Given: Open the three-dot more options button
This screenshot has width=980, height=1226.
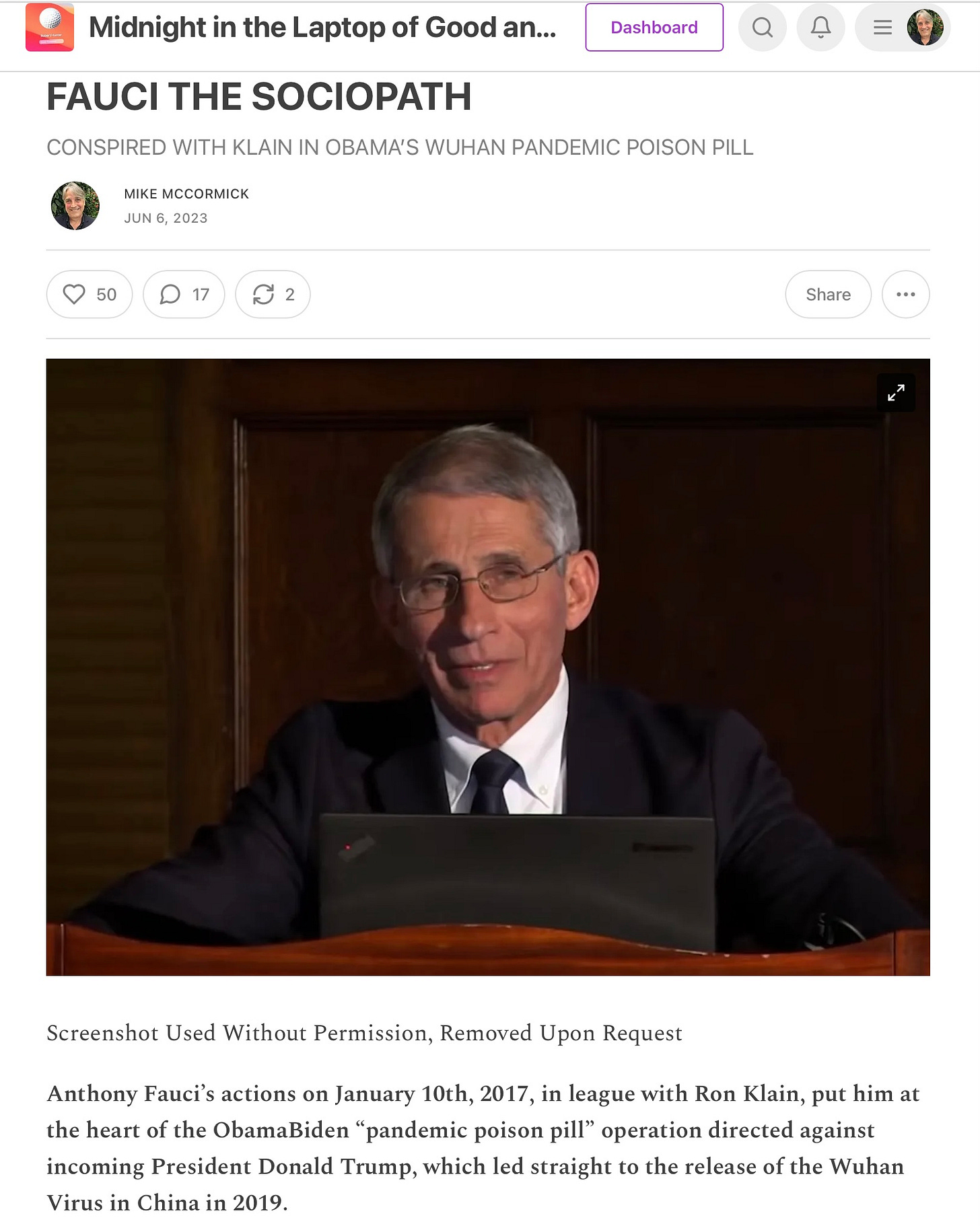Looking at the screenshot, I should point(906,294).
